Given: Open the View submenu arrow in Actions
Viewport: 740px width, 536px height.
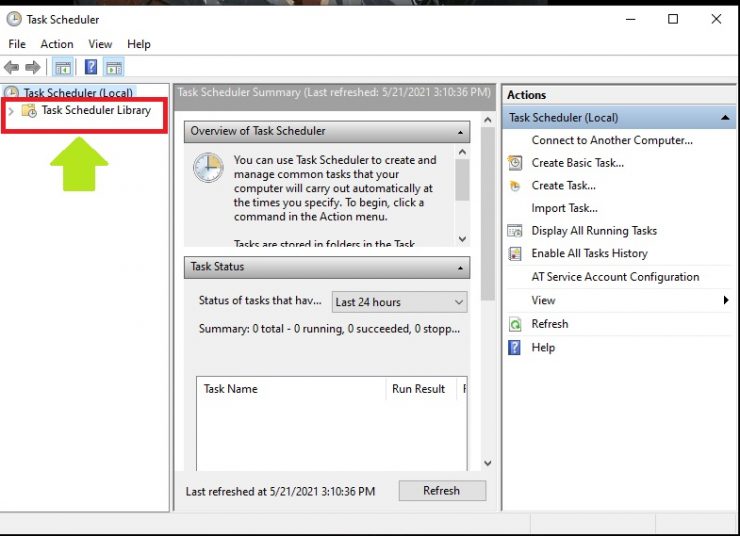Looking at the screenshot, I should click(x=726, y=300).
